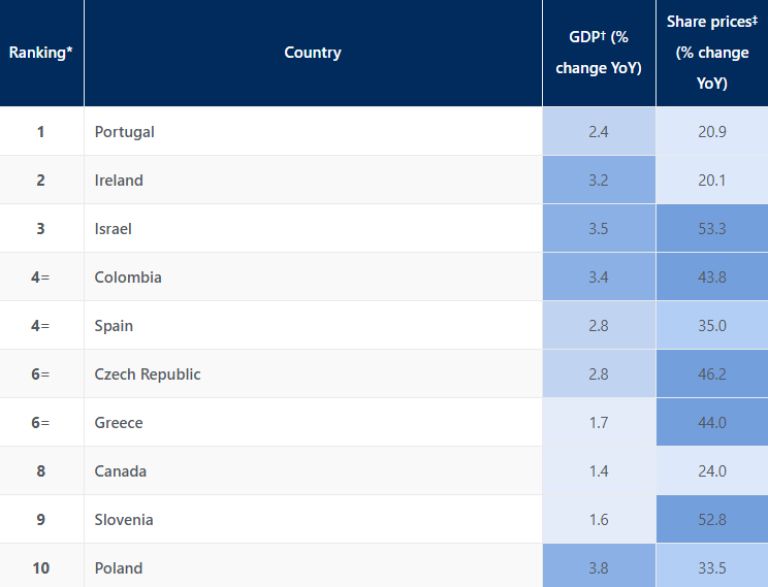This screenshot has height=587, width=768.
Task: Select the Ireland country cell
Action: (x=119, y=181)
